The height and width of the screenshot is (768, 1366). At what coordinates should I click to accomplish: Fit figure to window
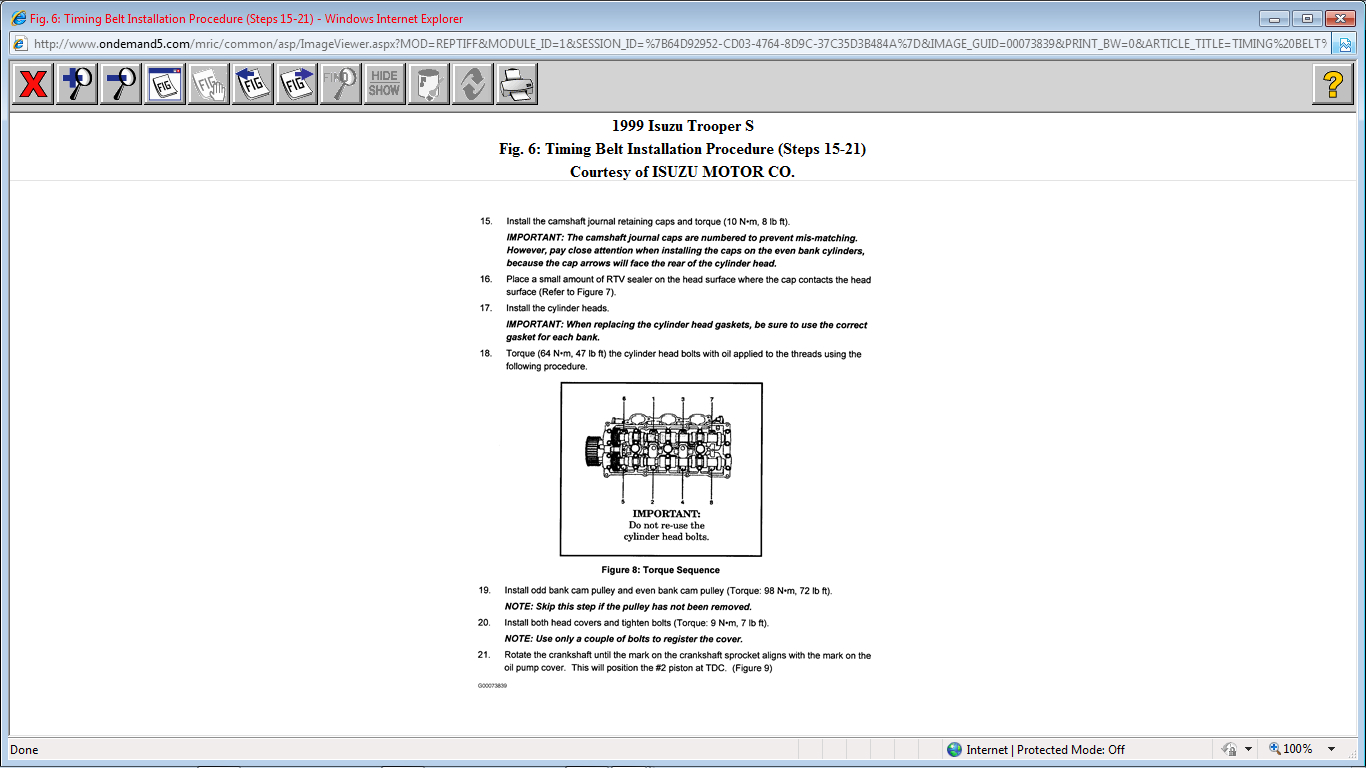[x=165, y=84]
